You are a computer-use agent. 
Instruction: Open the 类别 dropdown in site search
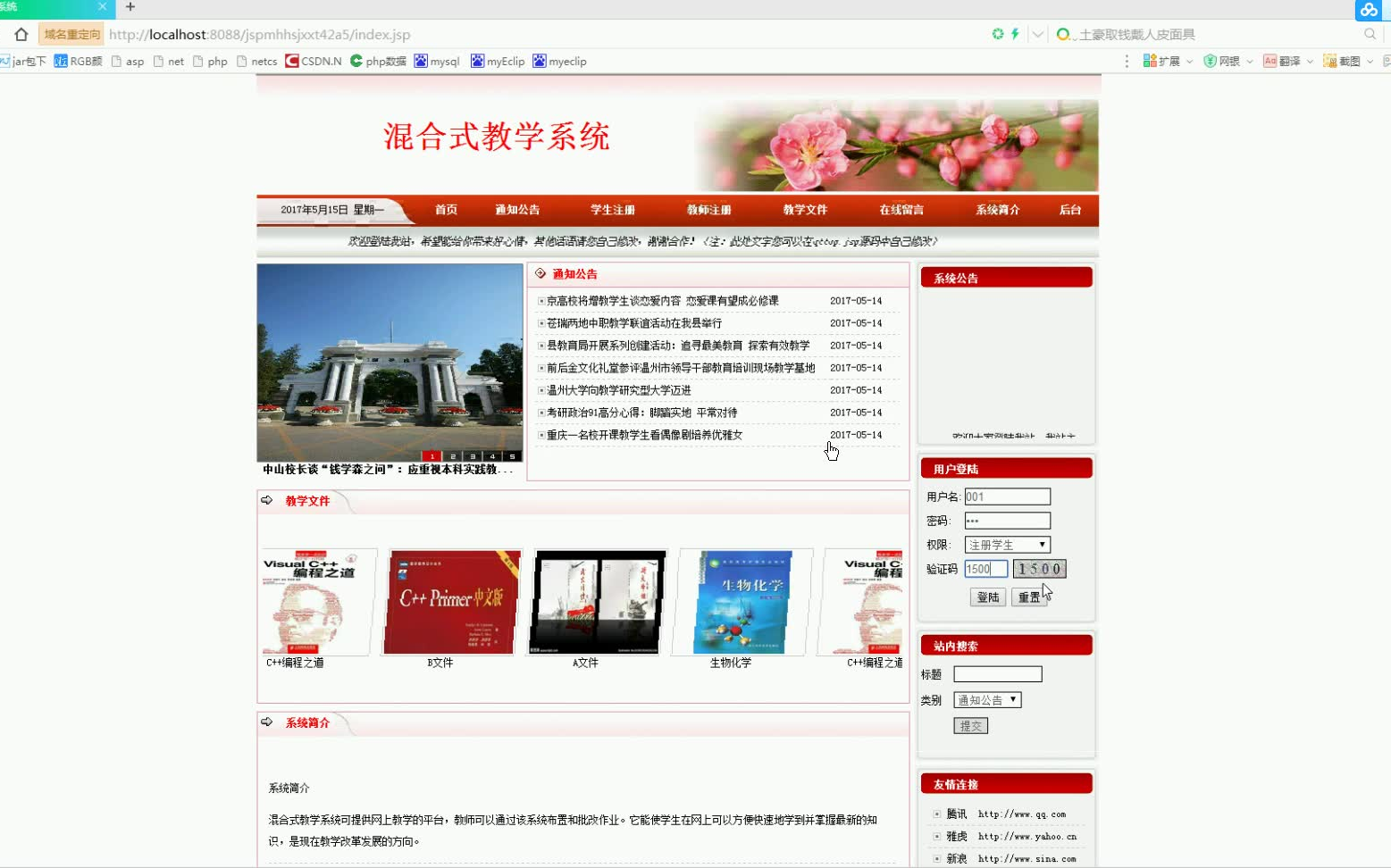point(986,699)
